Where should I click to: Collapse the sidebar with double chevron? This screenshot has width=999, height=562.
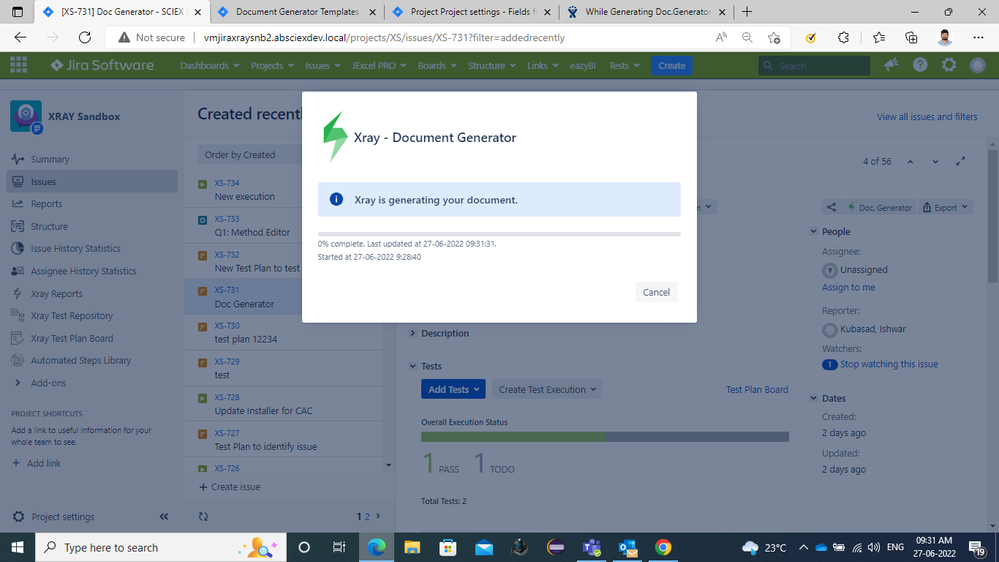coord(164,517)
